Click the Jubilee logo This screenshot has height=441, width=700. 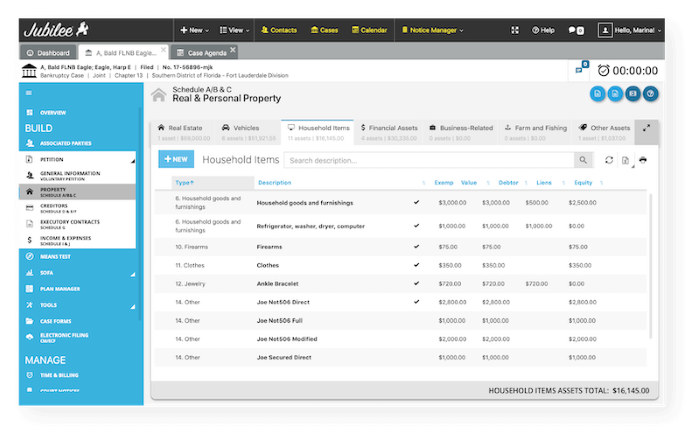56,29
